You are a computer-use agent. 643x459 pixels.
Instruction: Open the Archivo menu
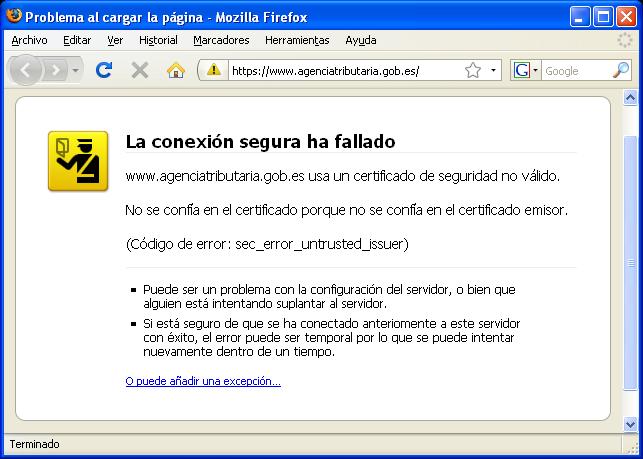pos(29,40)
